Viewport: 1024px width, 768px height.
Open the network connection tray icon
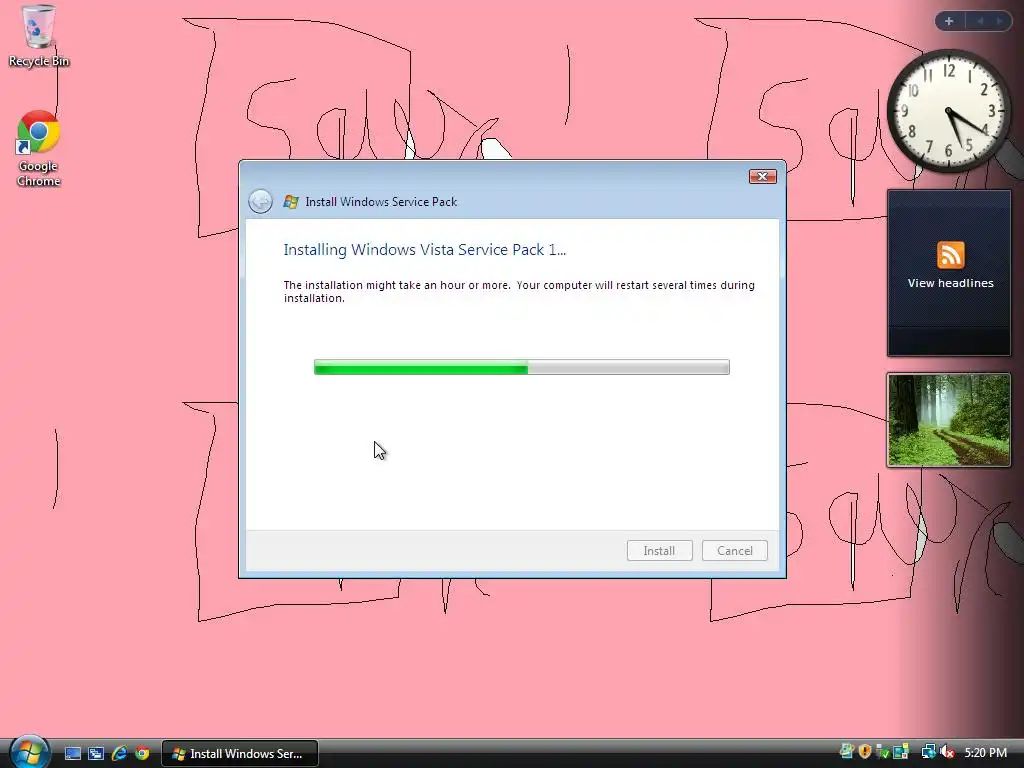click(928, 752)
